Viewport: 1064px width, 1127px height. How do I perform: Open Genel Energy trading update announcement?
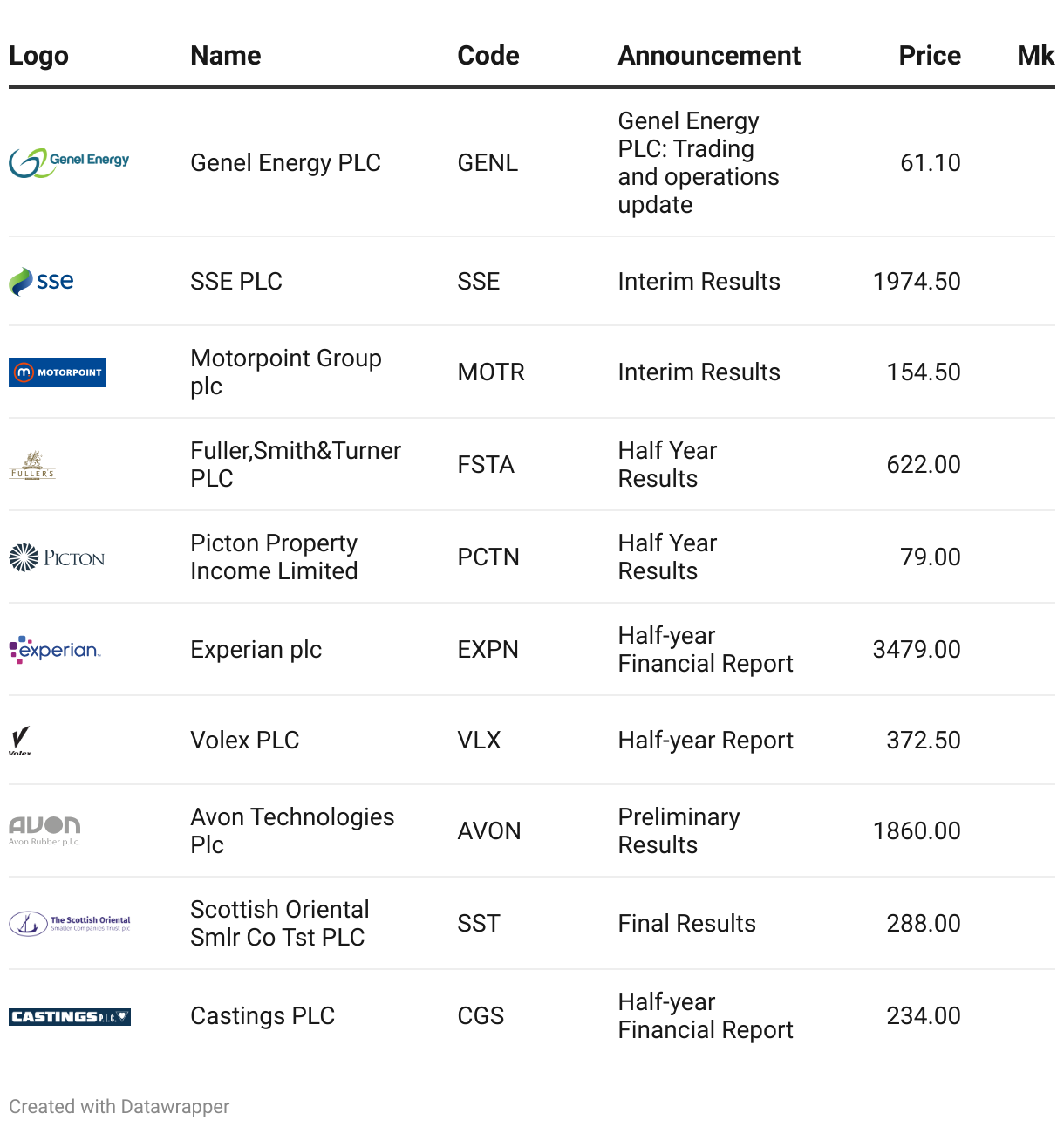click(698, 163)
